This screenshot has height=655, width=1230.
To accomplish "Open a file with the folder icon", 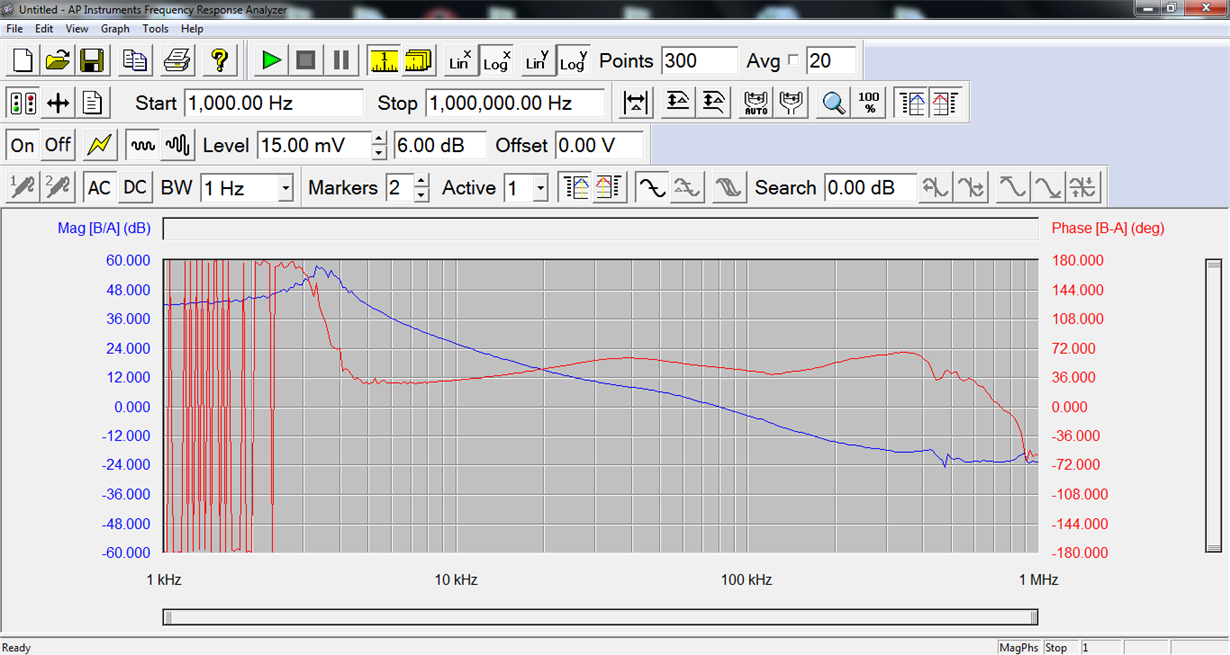I will (x=58, y=60).
